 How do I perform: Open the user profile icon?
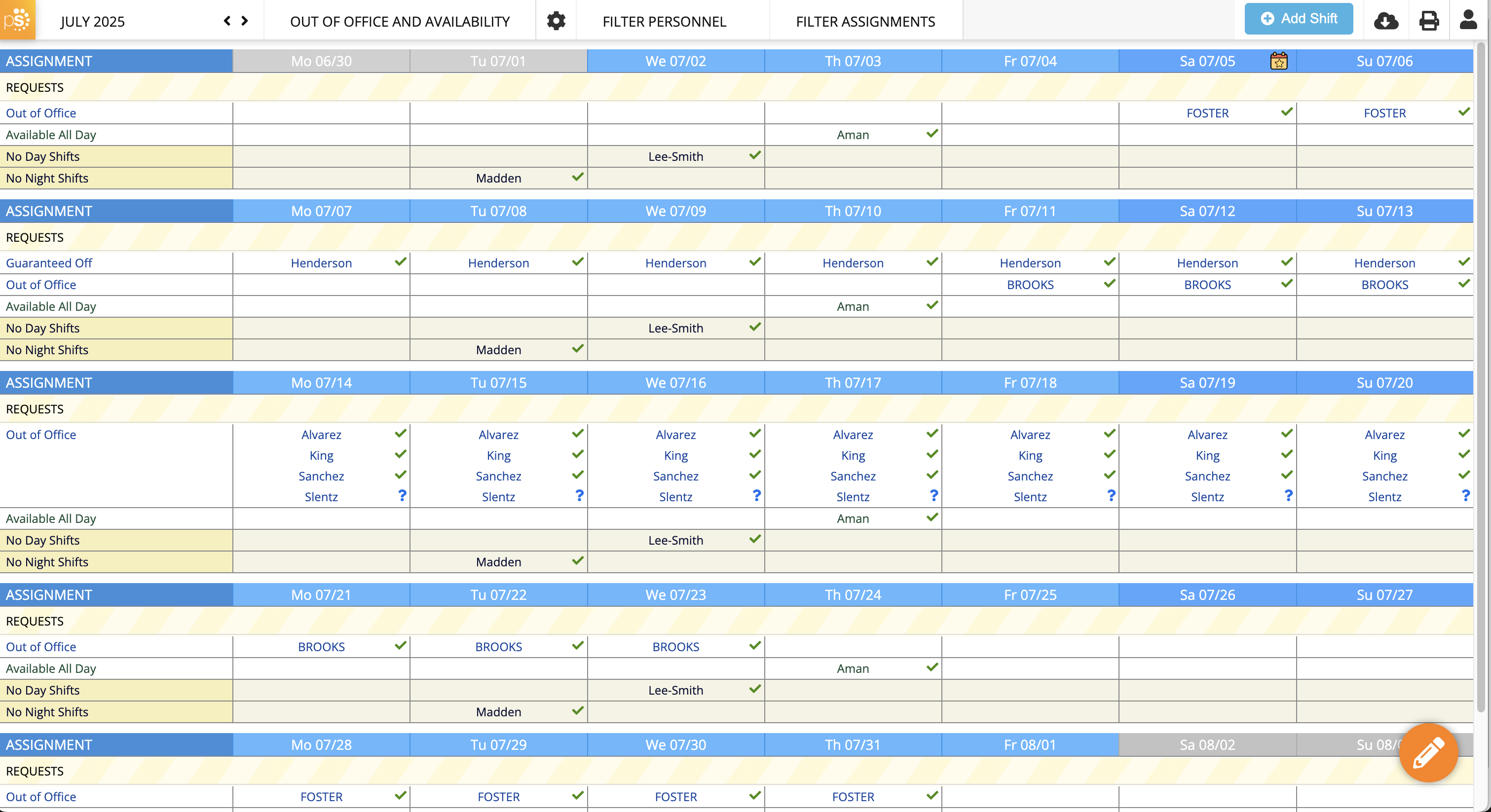[x=1468, y=20]
